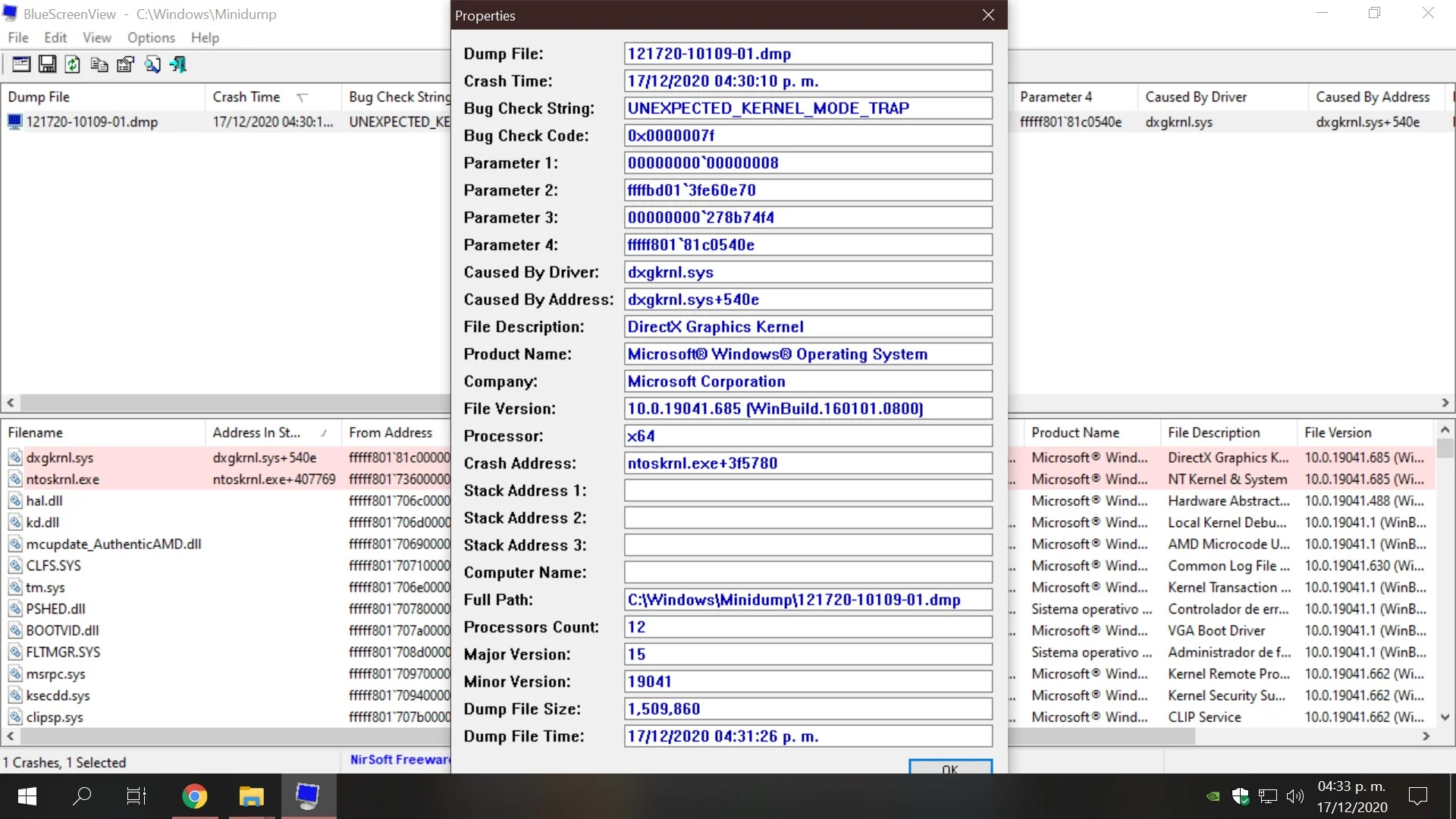Close the Properties dialog with X
The width and height of the screenshot is (1456, 819).
[988, 15]
